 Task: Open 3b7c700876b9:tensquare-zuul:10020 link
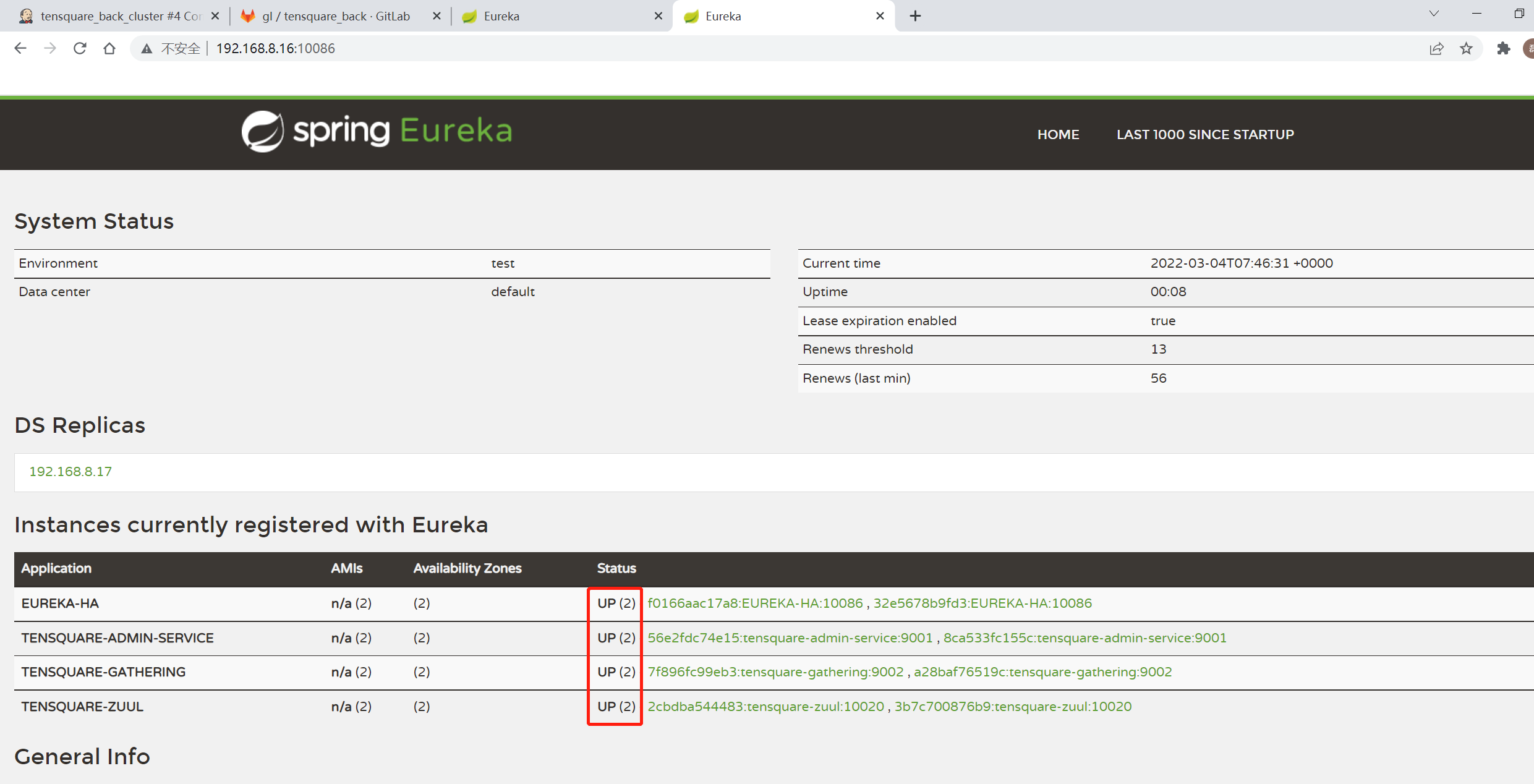click(1013, 706)
